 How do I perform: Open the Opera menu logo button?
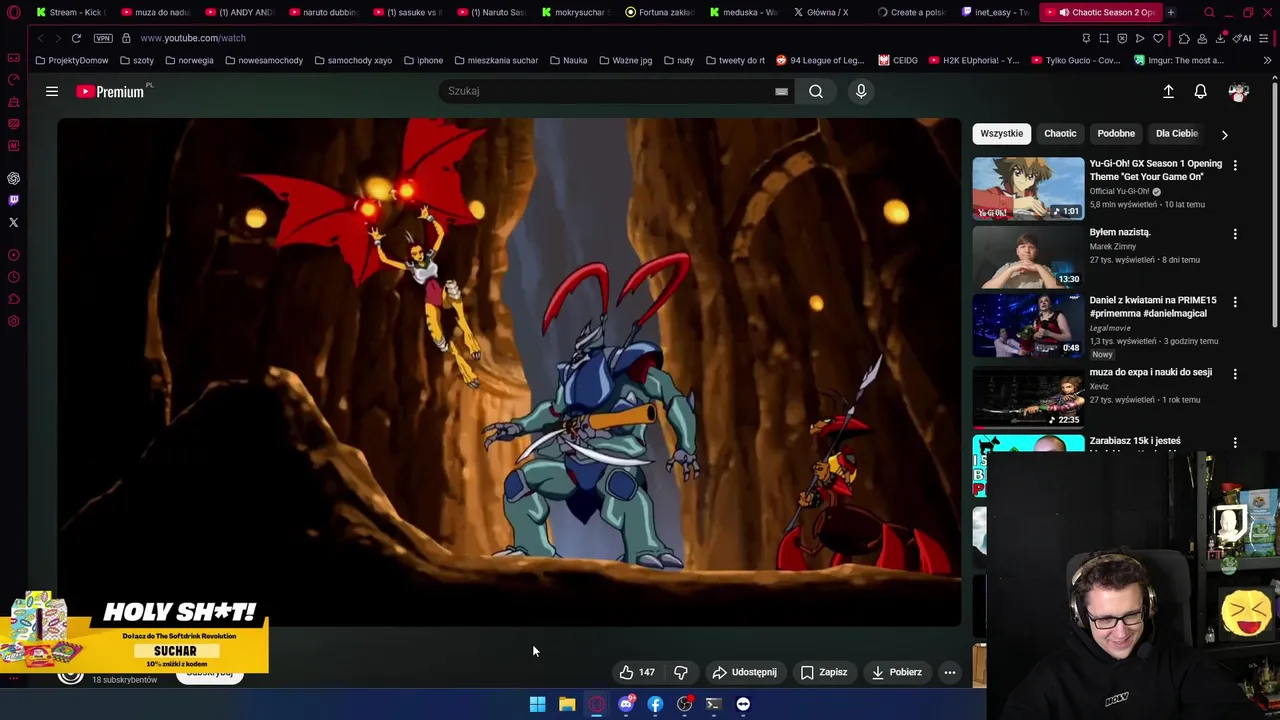[x=14, y=12]
